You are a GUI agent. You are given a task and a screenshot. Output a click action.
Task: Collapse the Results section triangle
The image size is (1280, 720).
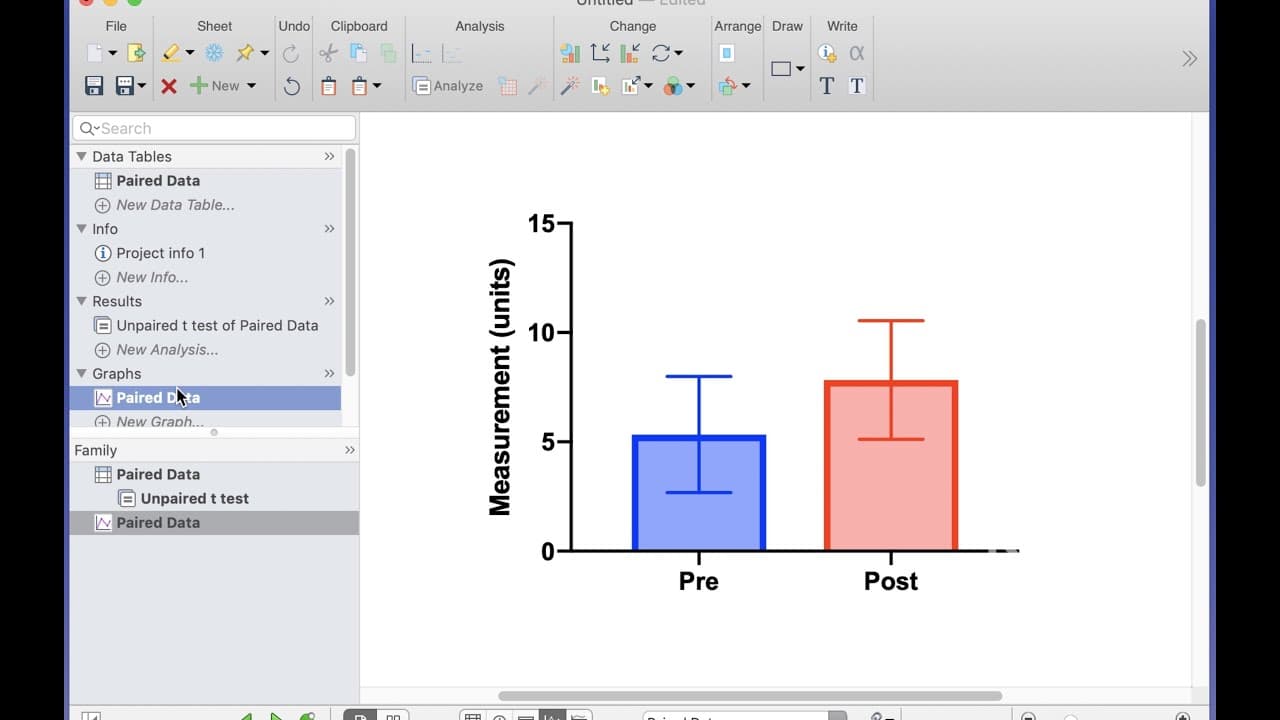tap(81, 301)
